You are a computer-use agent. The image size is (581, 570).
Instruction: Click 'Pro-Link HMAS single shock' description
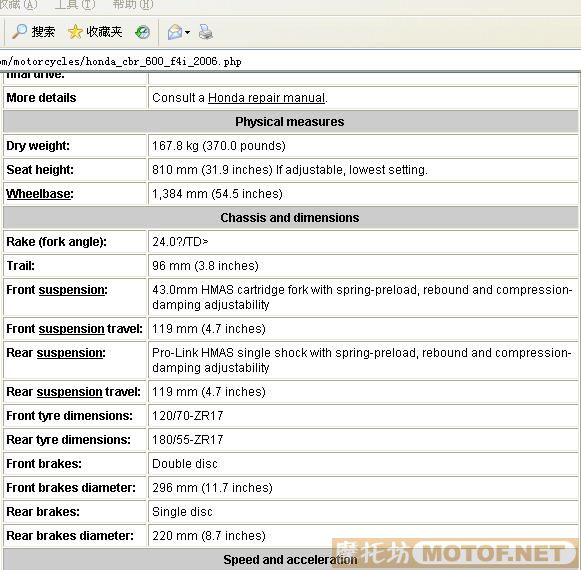tap(362, 360)
